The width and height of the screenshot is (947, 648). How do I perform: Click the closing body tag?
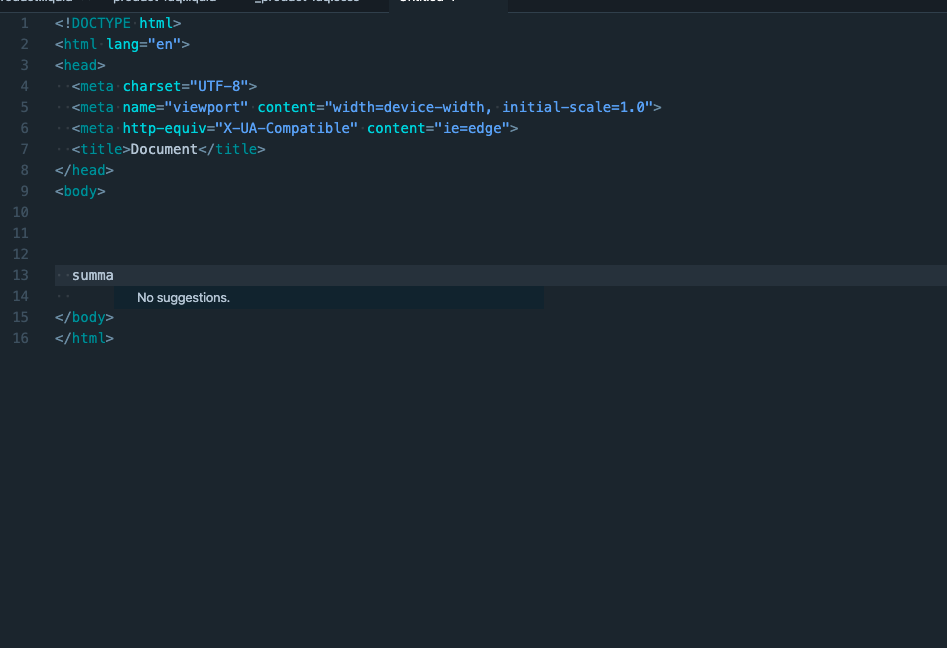click(x=83, y=317)
